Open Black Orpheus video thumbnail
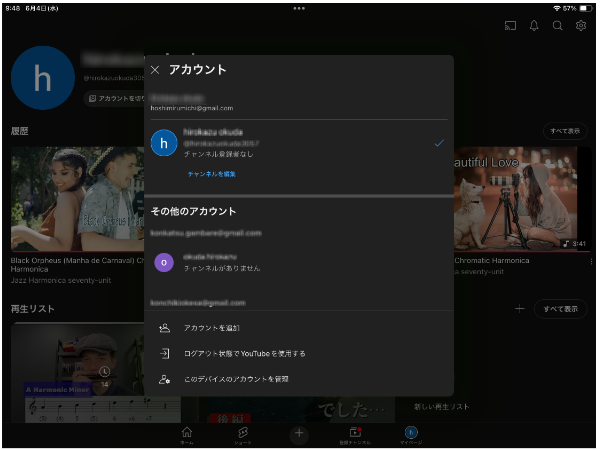600x450 pixels. click(x=77, y=199)
